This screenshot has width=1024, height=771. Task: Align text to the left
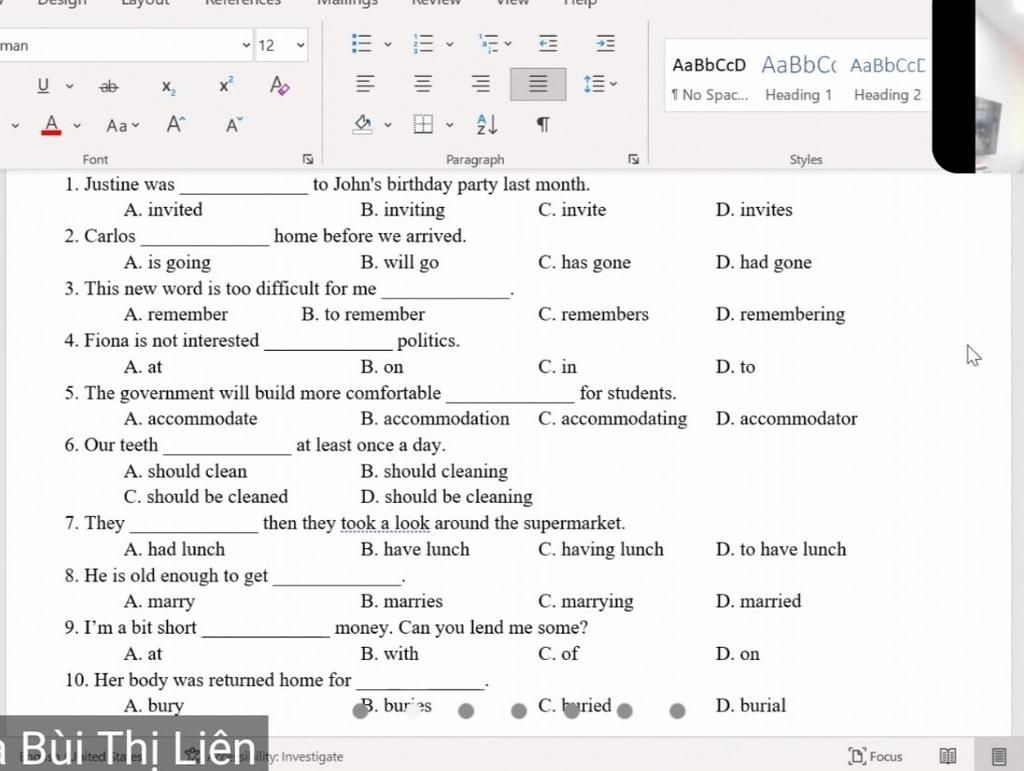click(x=365, y=84)
